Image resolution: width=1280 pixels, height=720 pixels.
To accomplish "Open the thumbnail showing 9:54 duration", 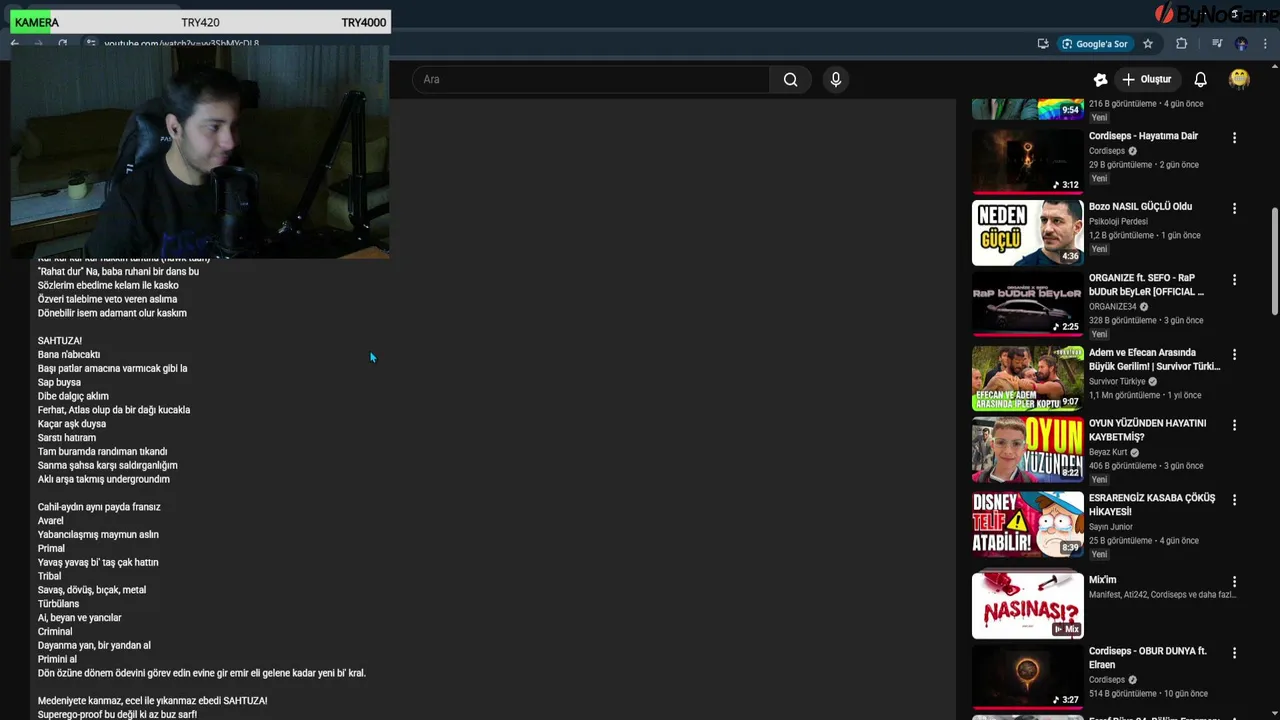I will click(x=1027, y=109).
